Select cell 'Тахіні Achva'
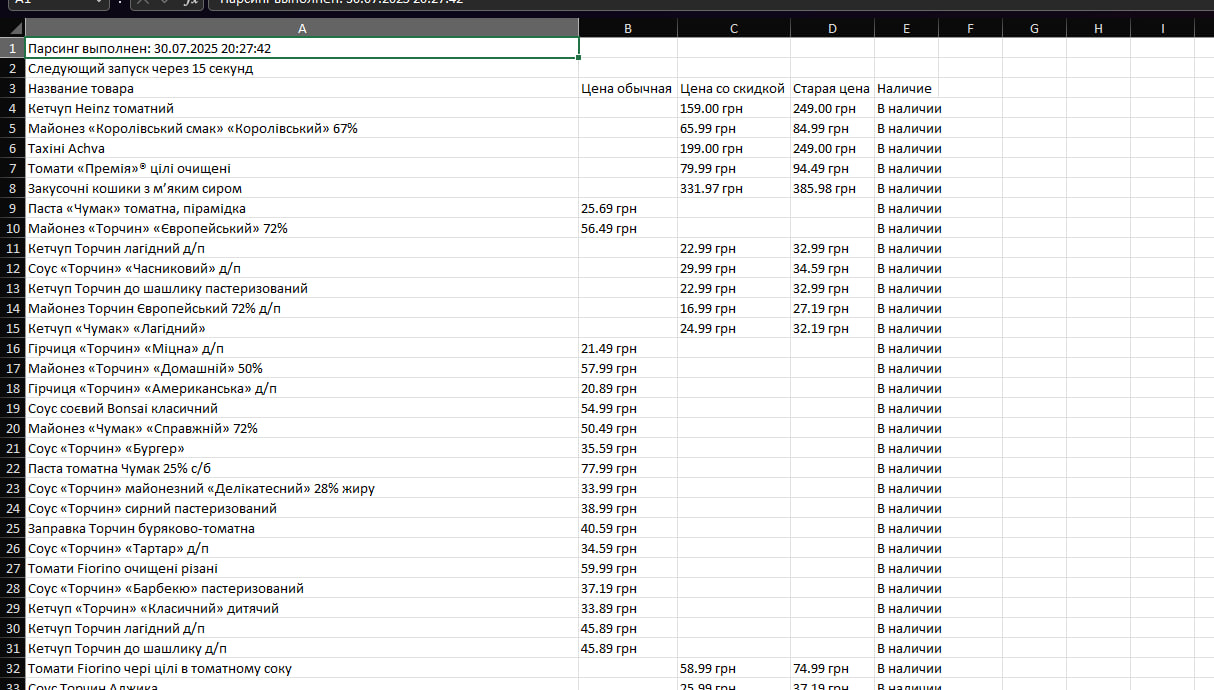 [302, 148]
